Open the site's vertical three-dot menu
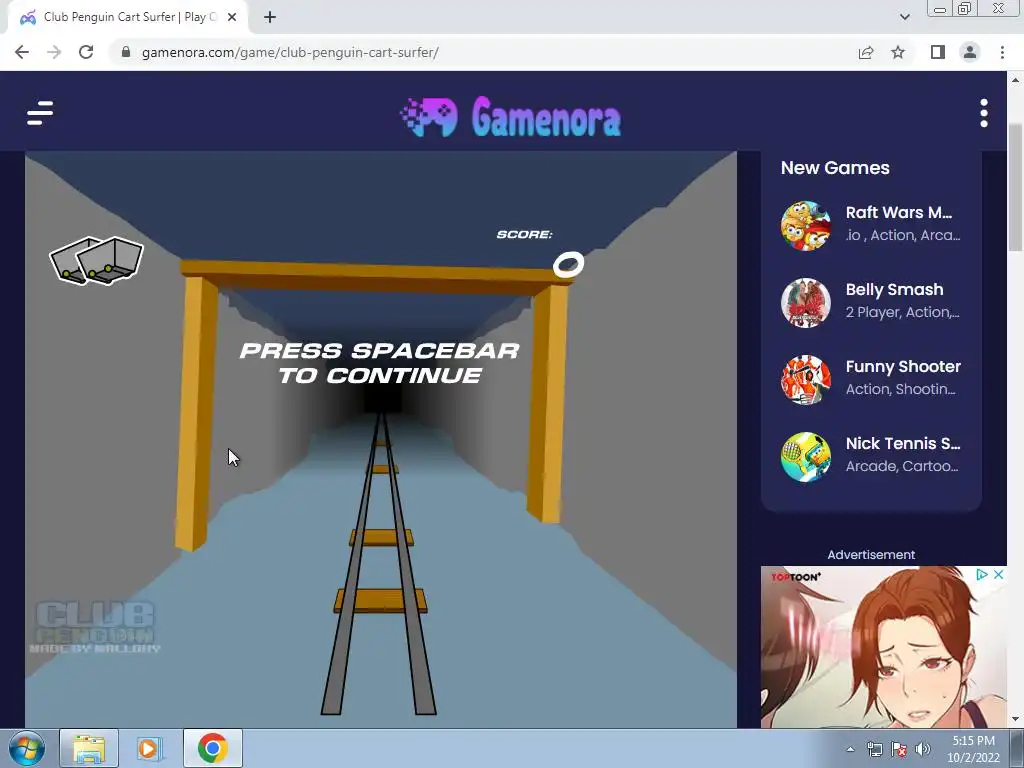 point(984,113)
